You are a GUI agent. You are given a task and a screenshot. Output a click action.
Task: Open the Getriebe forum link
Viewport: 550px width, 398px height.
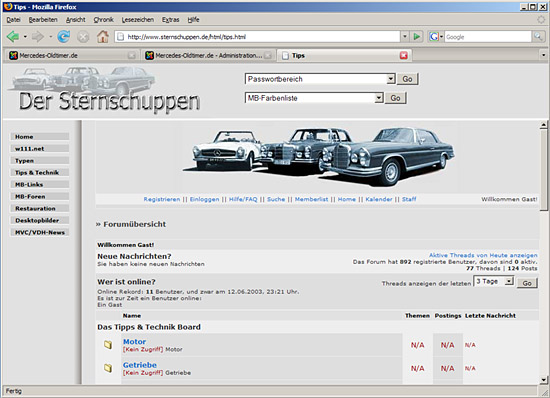click(x=140, y=365)
